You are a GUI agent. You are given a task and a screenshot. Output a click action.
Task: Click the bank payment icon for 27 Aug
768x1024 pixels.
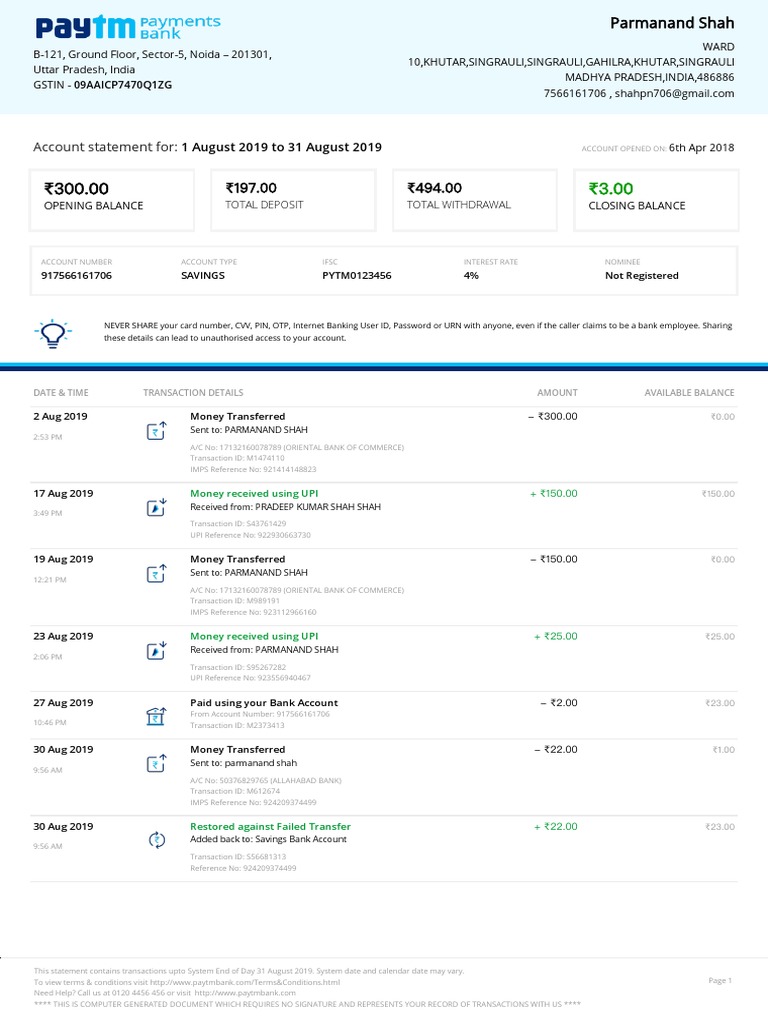point(156,716)
